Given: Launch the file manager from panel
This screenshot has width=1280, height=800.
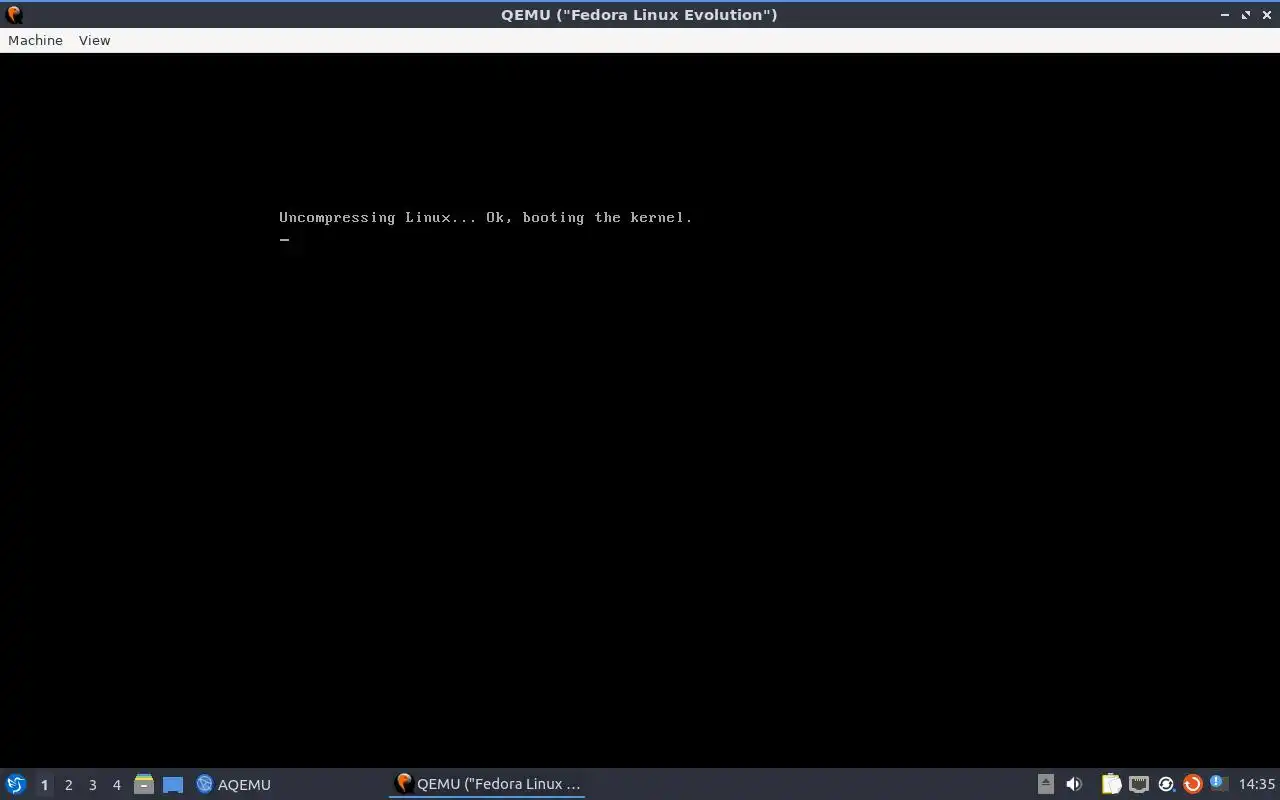Looking at the screenshot, I should click(x=144, y=784).
